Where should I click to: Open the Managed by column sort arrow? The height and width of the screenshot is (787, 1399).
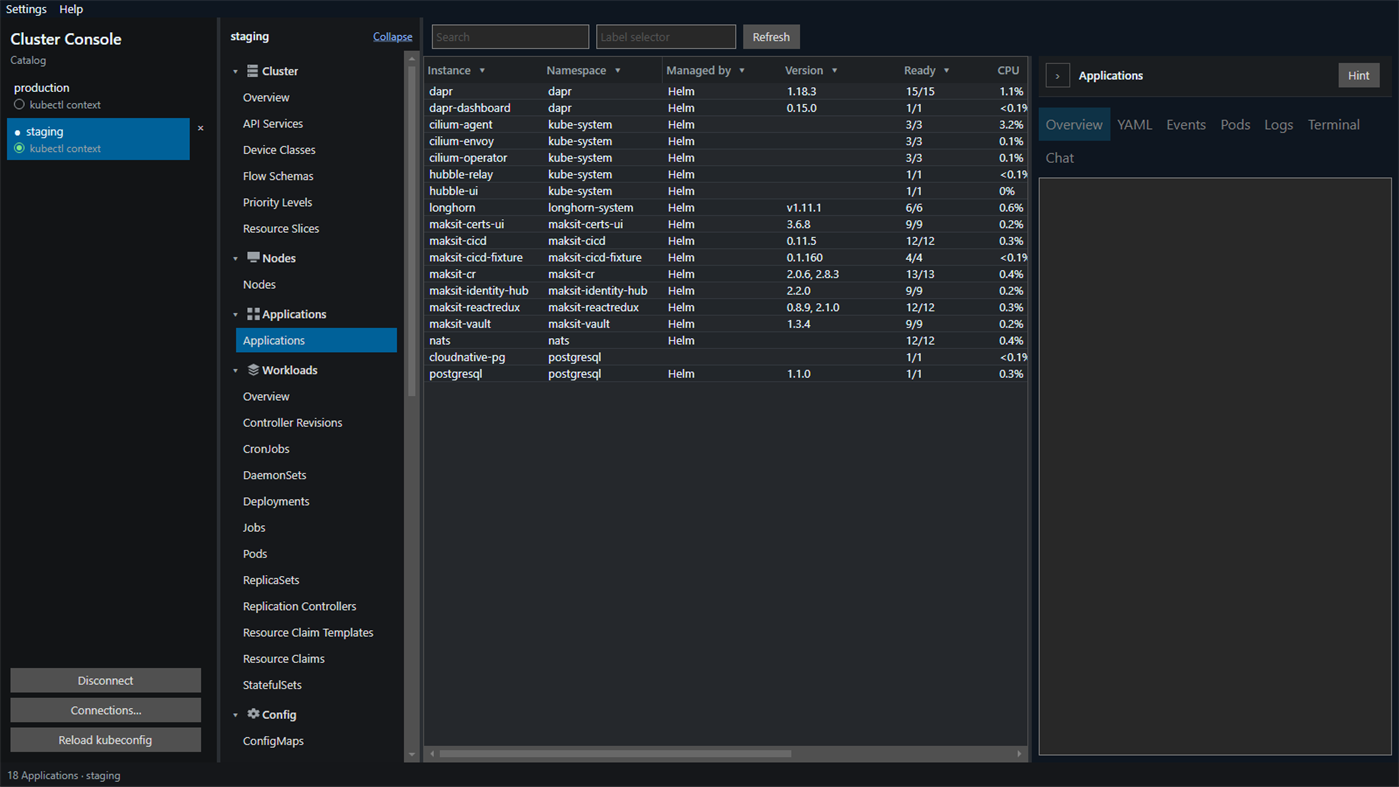click(742, 71)
